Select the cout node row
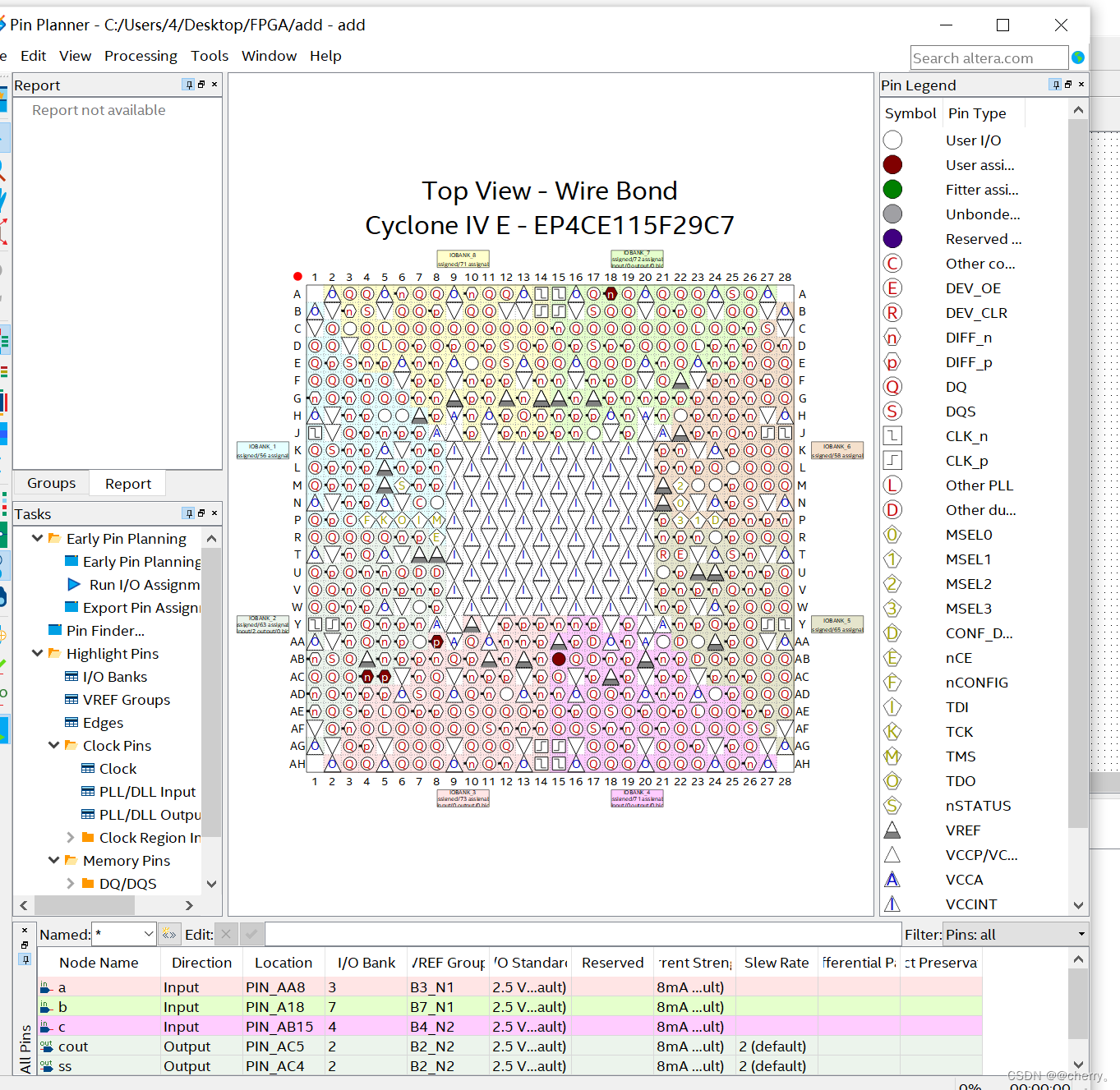The width and height of the screenshot is (1120, 1090). [x=509, y=1046]
